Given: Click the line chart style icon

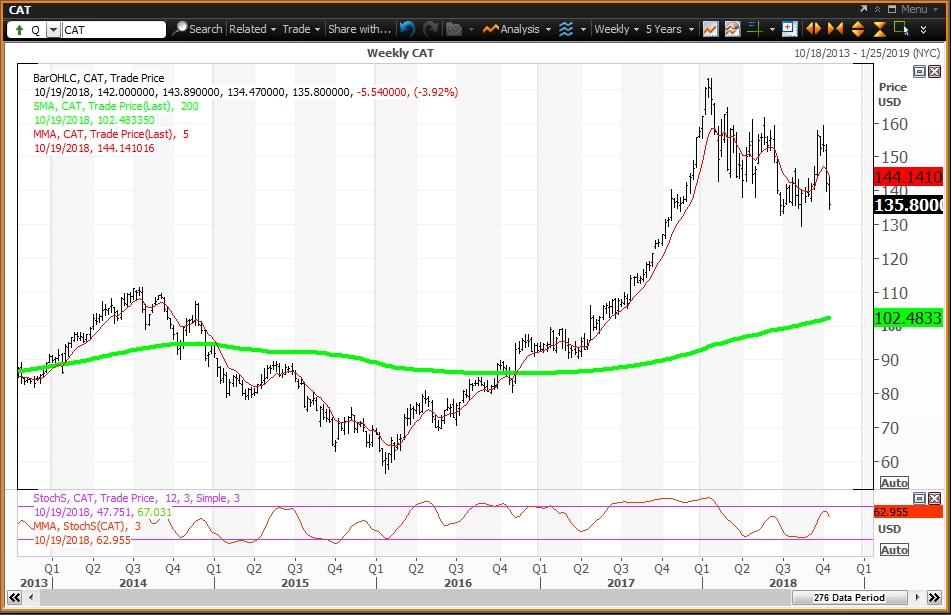Looking at the screenshot, I should [710, 29].
